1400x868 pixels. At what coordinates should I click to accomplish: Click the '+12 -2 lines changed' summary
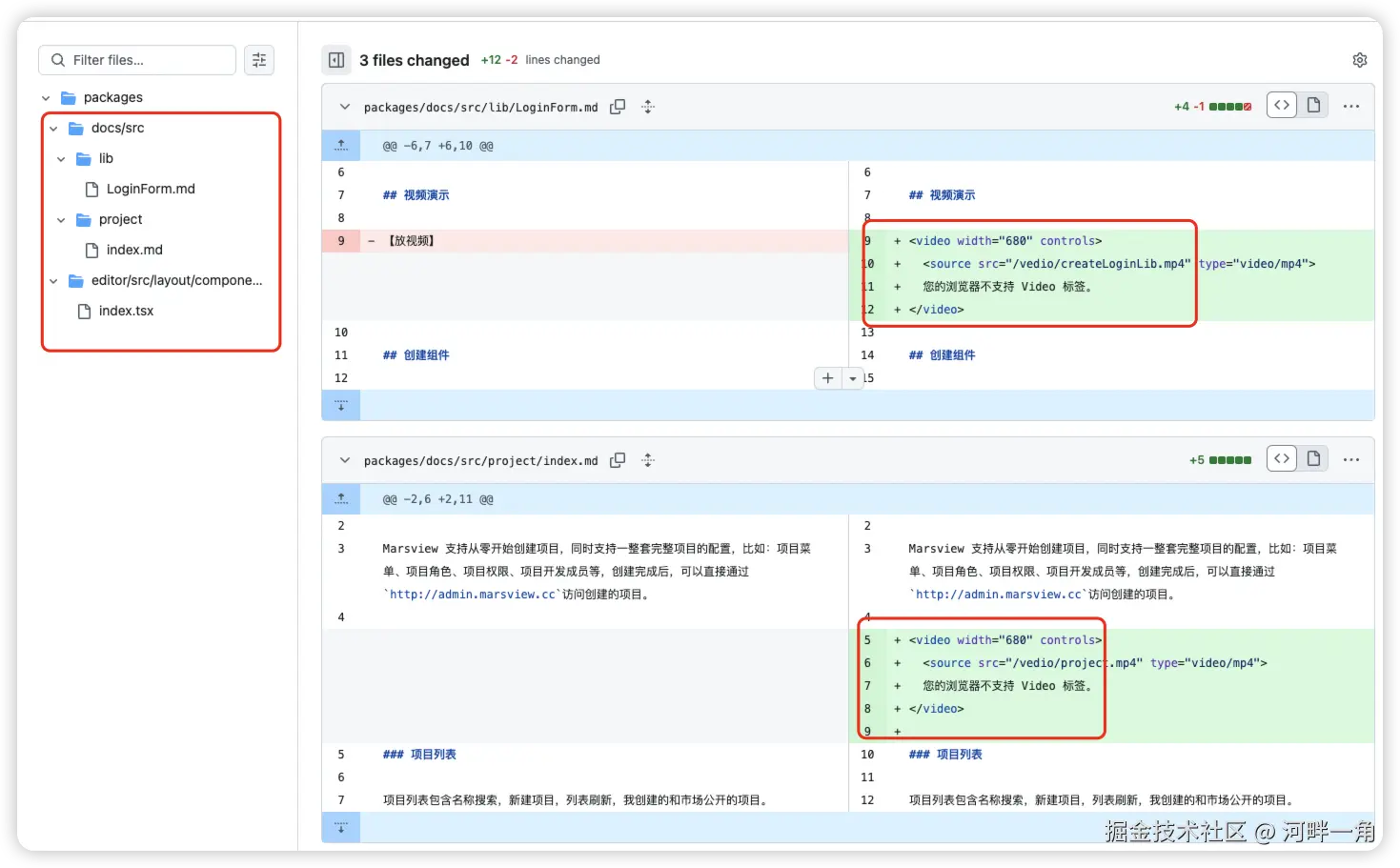coord(540,60)
